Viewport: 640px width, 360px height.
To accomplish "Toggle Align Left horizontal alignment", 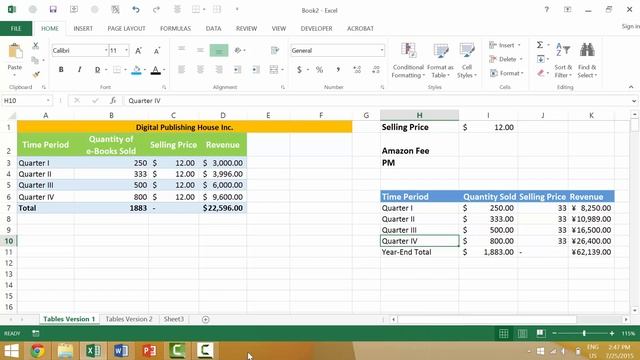I will [x=181, y=70].
